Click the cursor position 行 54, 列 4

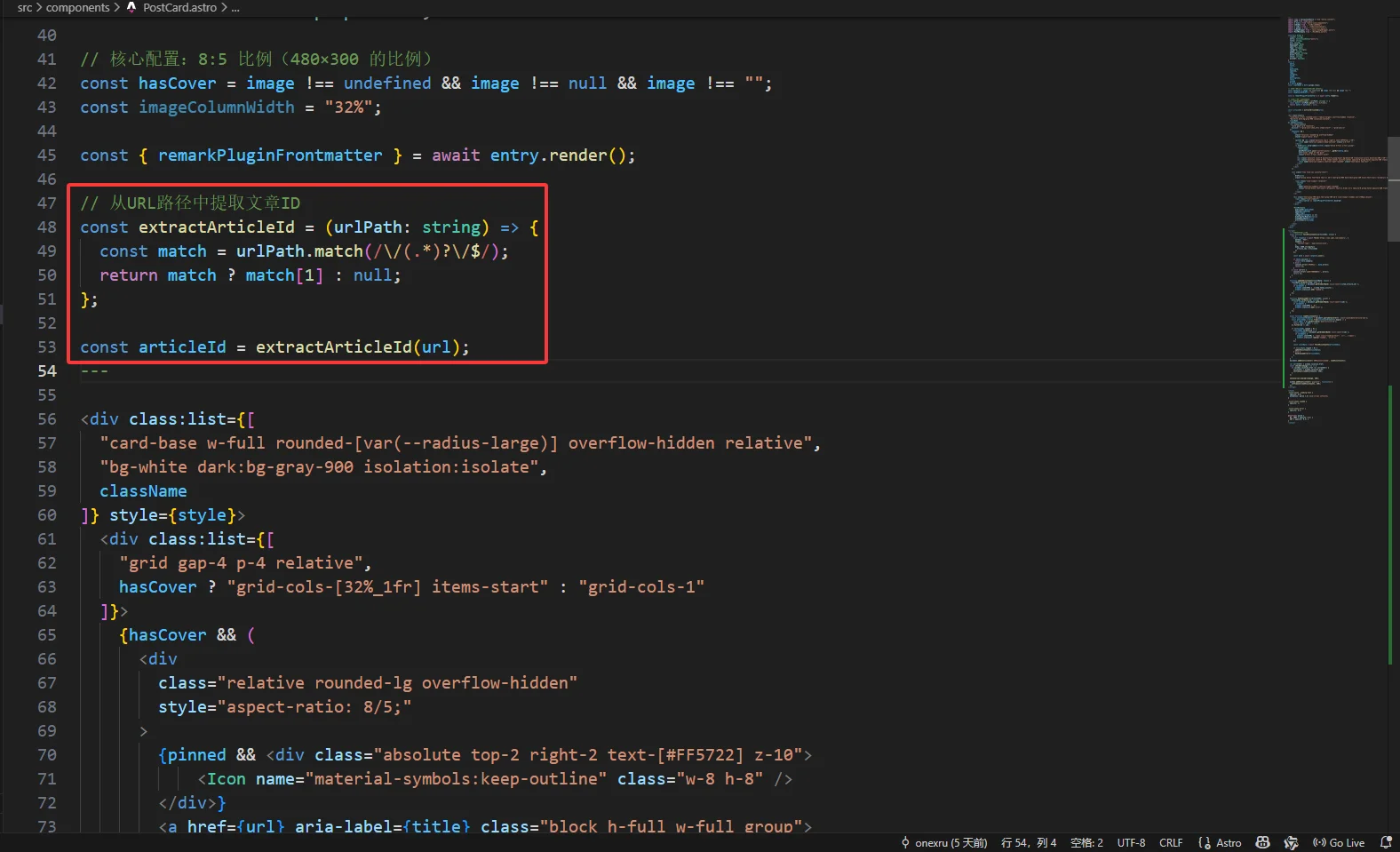(1028, 842)
